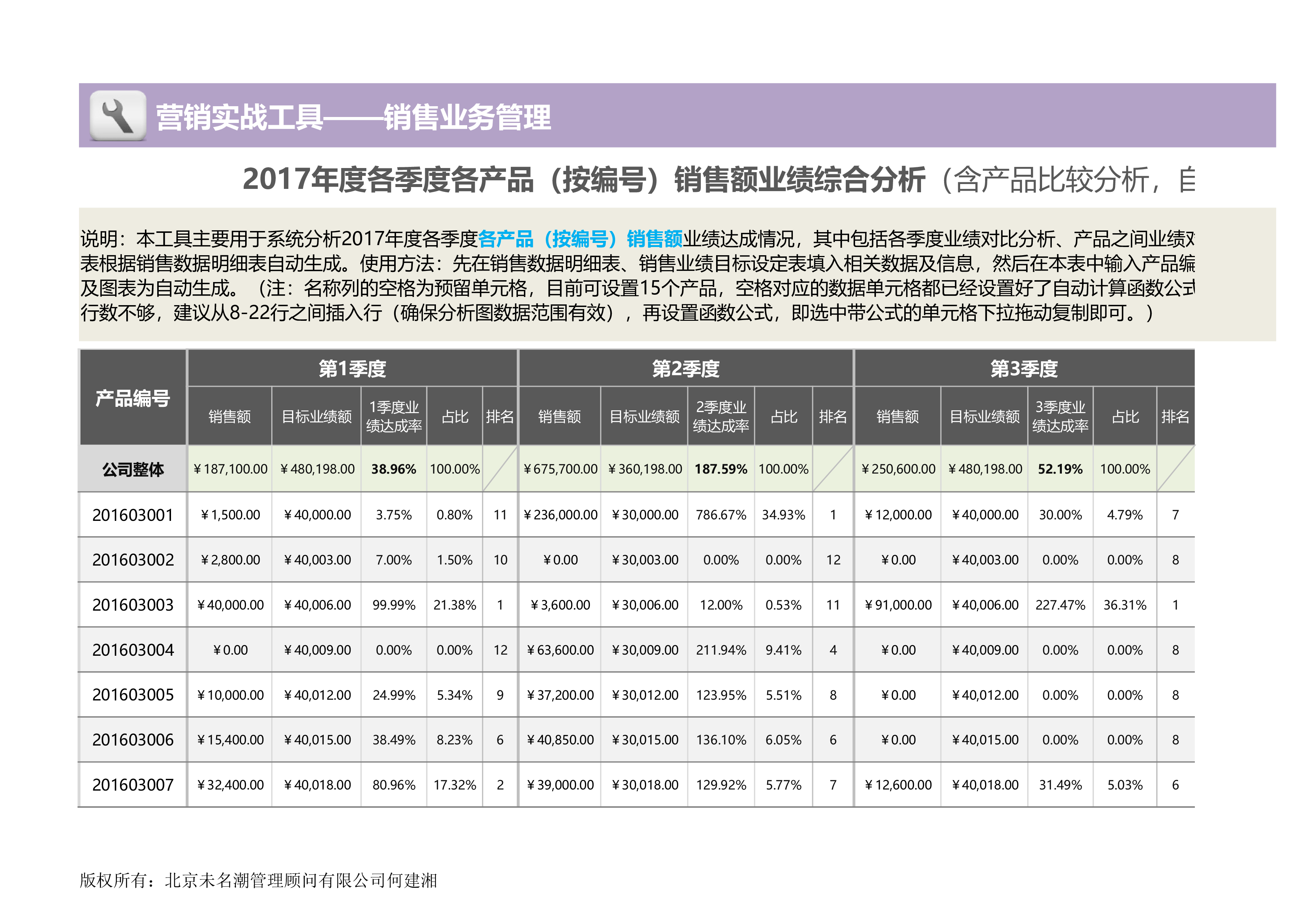
Task: Click the ¥40,850.00 Q2 sales cell
Action: (x=560, y=740)
